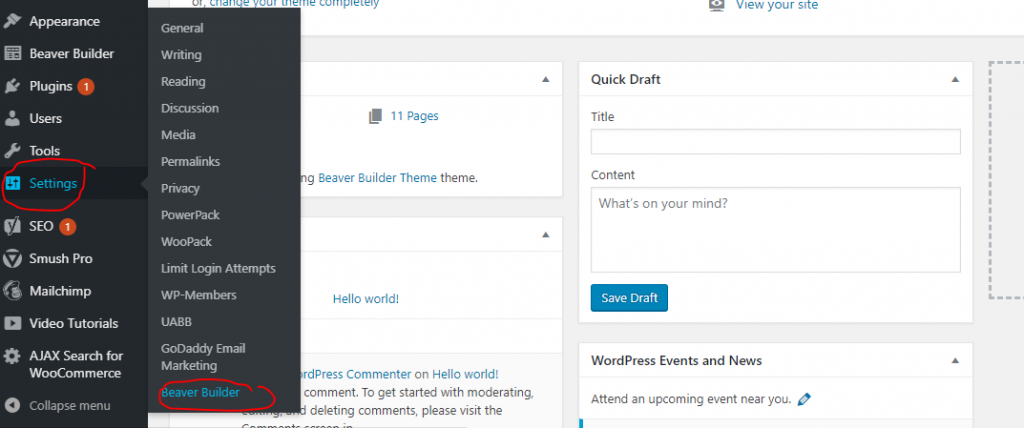Open the 11 Pages link
The image size is (1024, 428).
414,116
